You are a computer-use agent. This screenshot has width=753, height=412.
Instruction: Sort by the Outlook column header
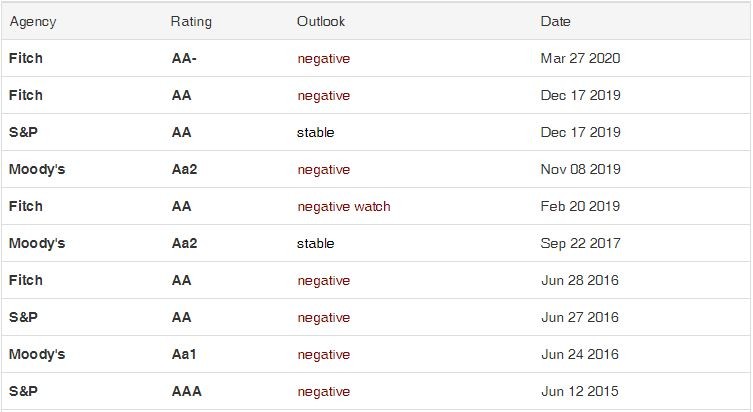point(320,21)
